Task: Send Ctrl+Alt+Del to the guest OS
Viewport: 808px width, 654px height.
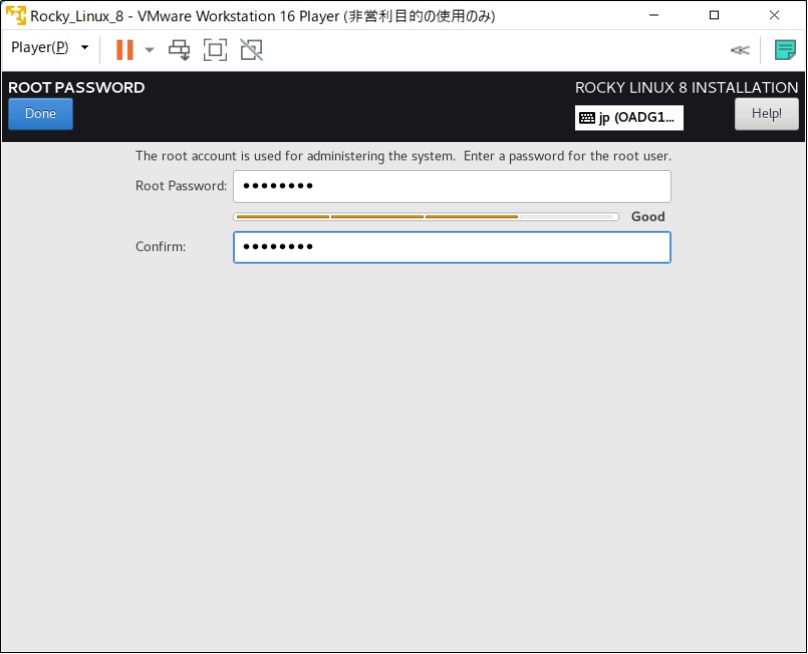Action: pos(181,49)
